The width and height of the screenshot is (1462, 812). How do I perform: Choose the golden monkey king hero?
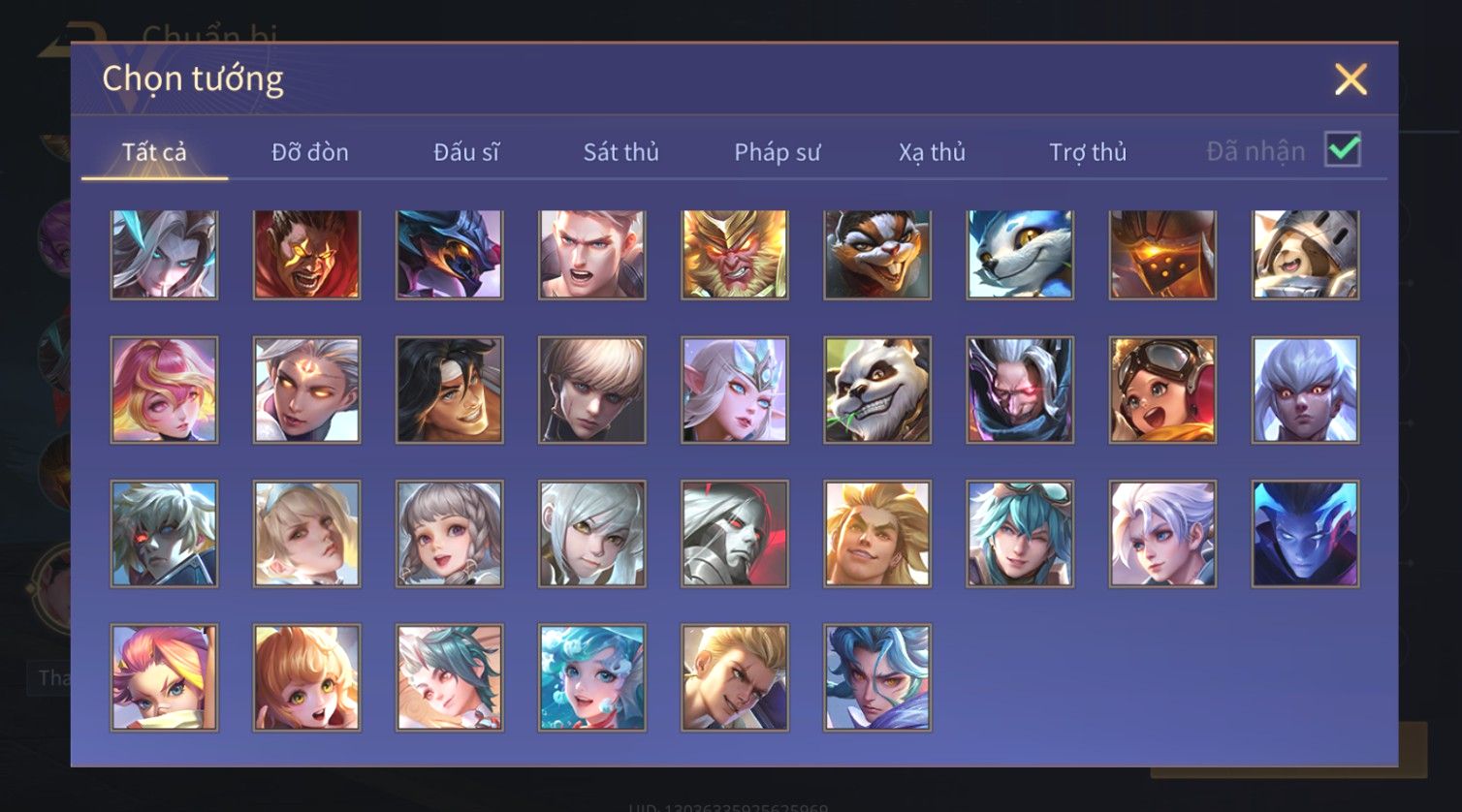[735, 254]
